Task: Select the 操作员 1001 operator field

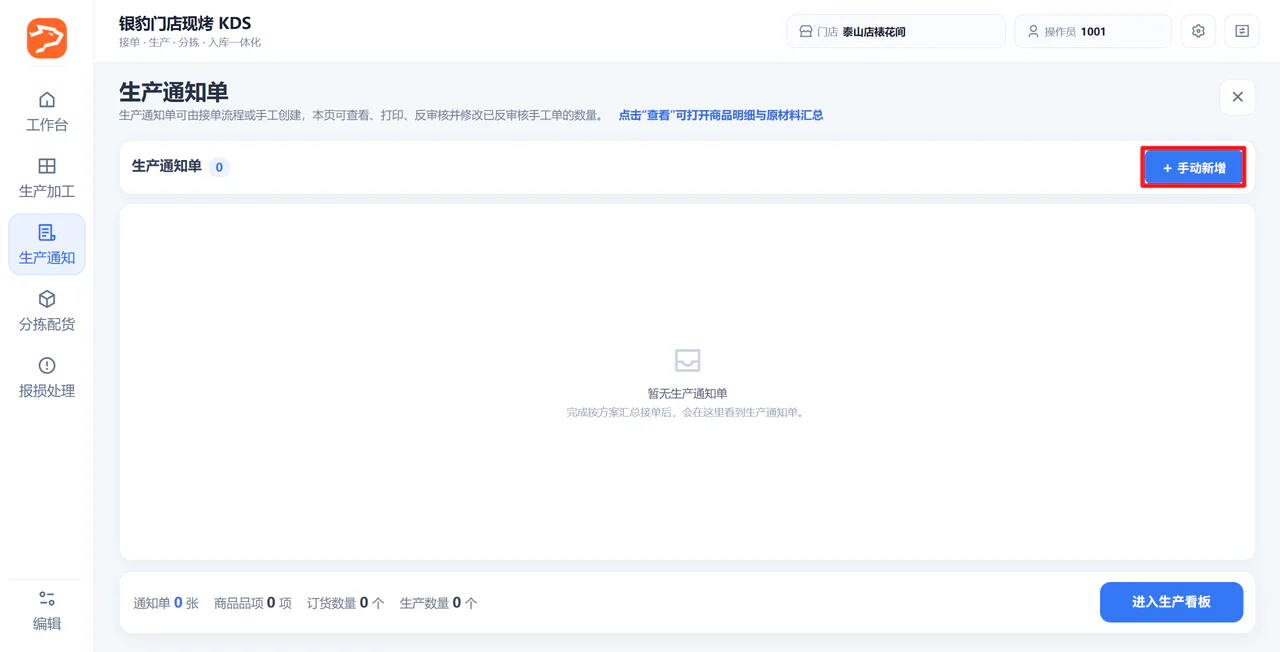Action: pos(1093,31)
